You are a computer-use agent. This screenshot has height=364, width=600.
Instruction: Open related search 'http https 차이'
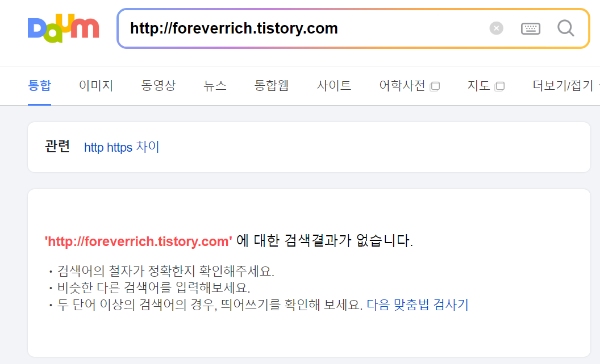(x=121, y=147)
